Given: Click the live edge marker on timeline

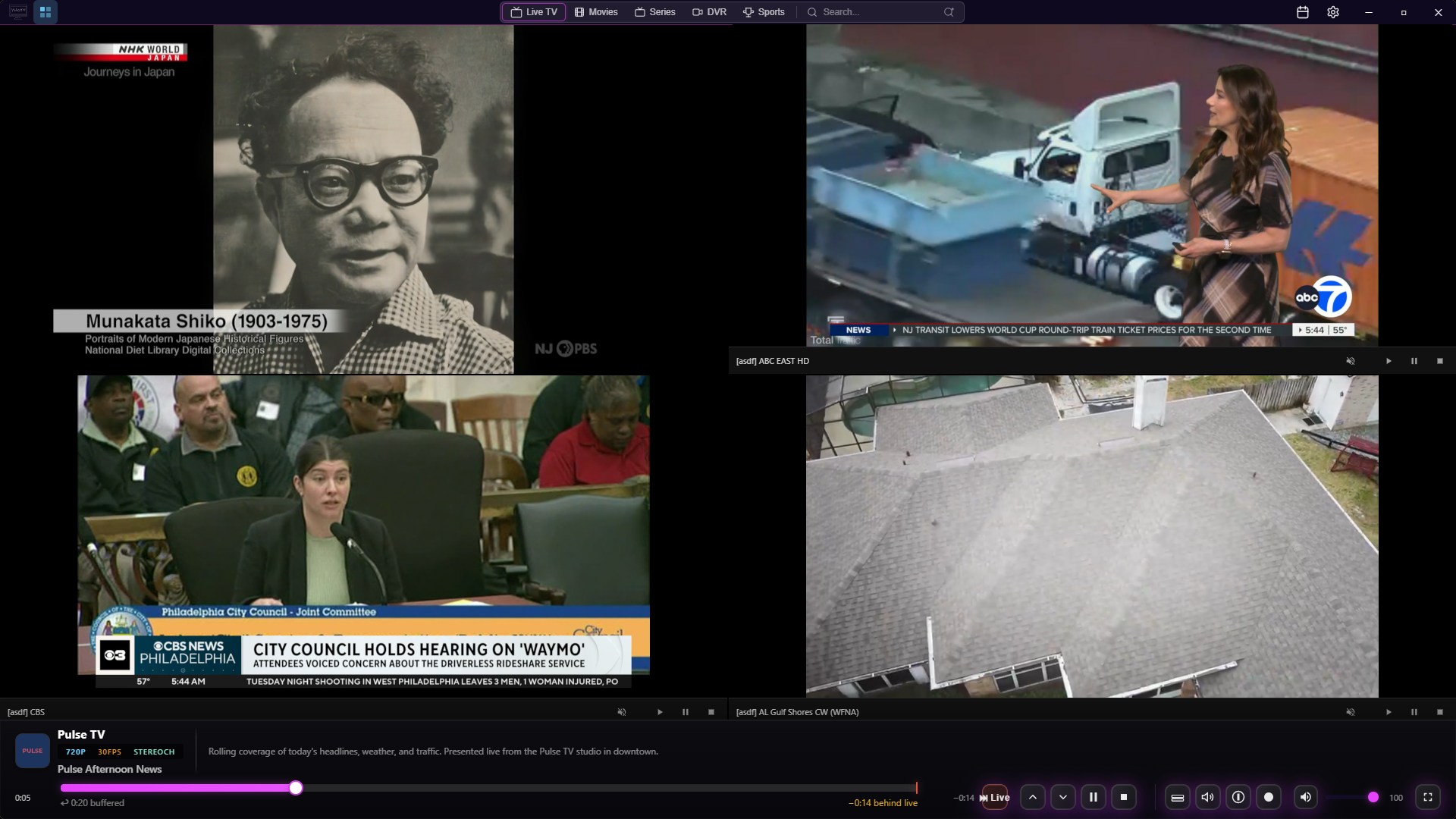Looking at the screenshot, I should pos(917,788).
